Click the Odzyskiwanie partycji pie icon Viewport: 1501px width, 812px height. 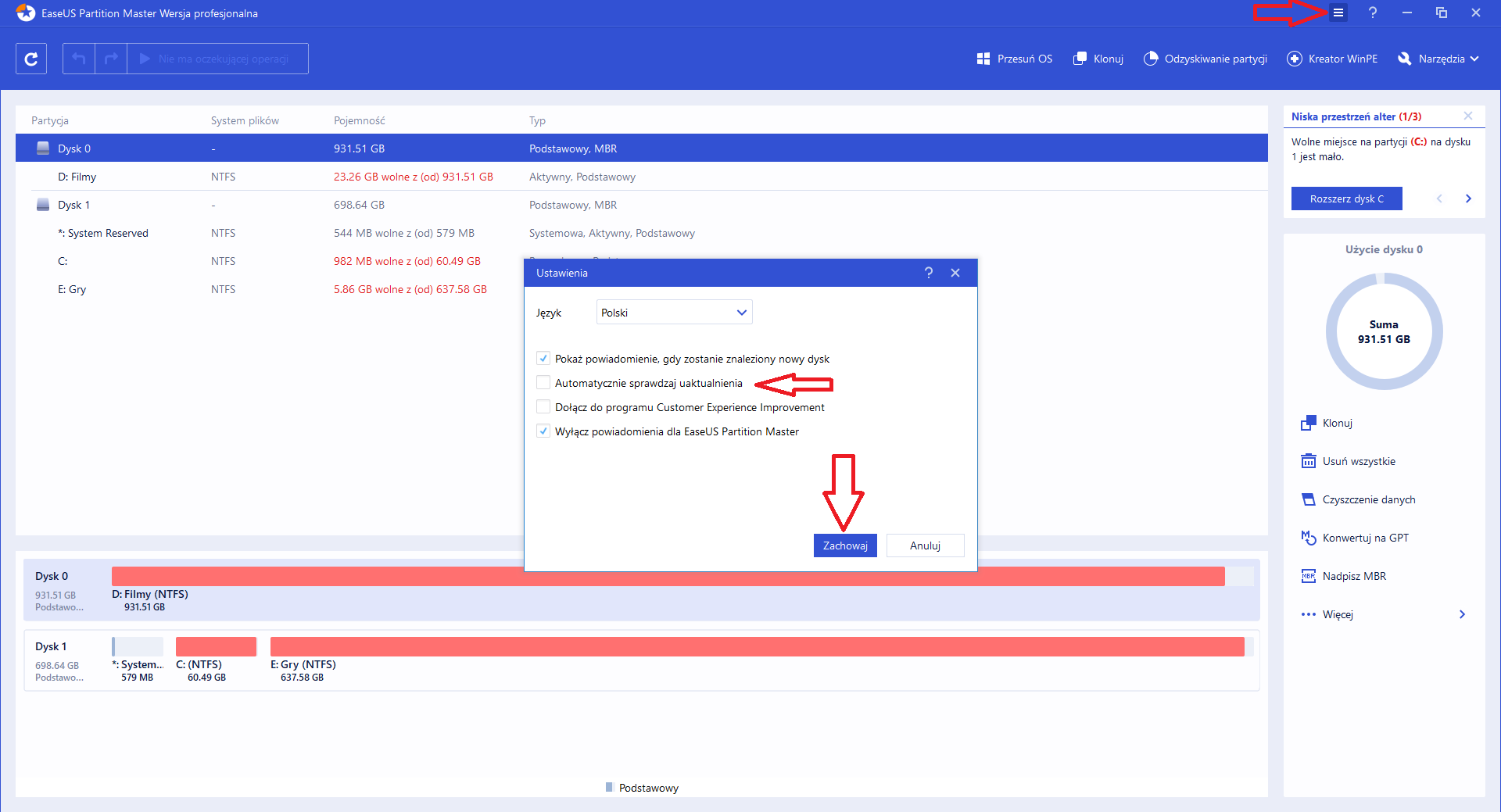1151,59
